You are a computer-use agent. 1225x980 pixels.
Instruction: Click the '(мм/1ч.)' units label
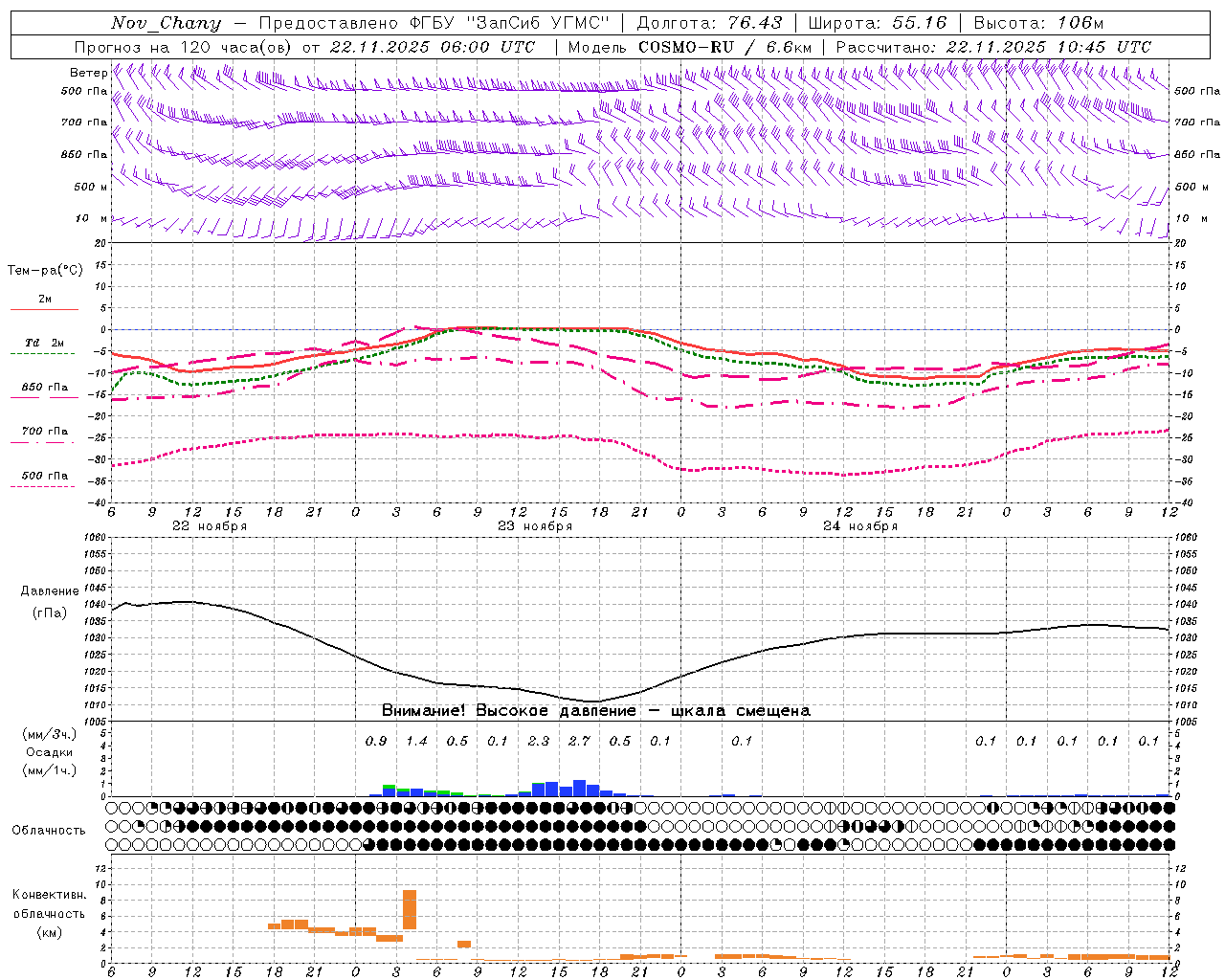coord(50,770)
